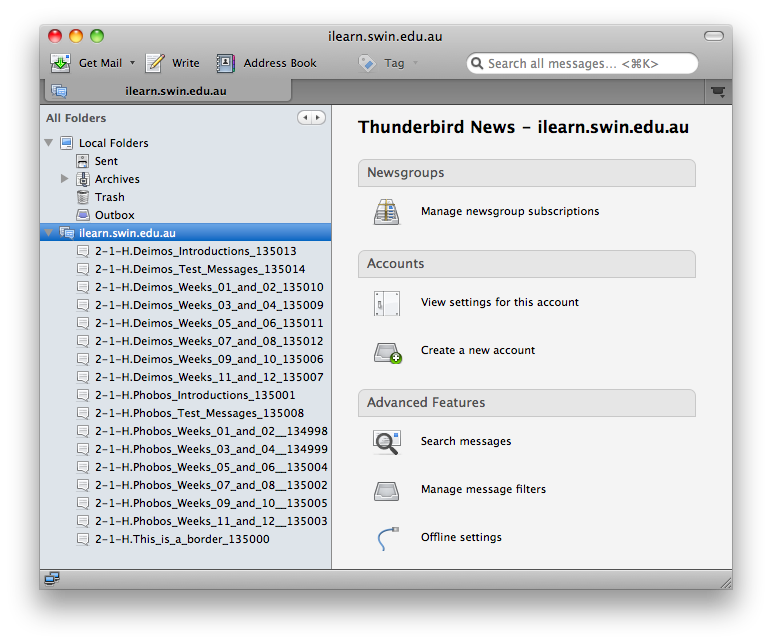
Task: Click Manage message filters link
Action: (483, 489)
